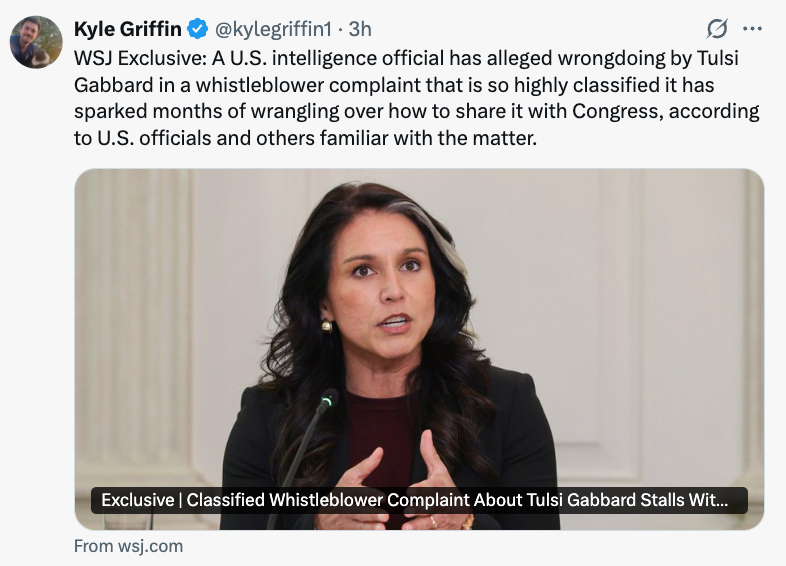
Task: Click the blue verified badge
Action: (199, 29)
